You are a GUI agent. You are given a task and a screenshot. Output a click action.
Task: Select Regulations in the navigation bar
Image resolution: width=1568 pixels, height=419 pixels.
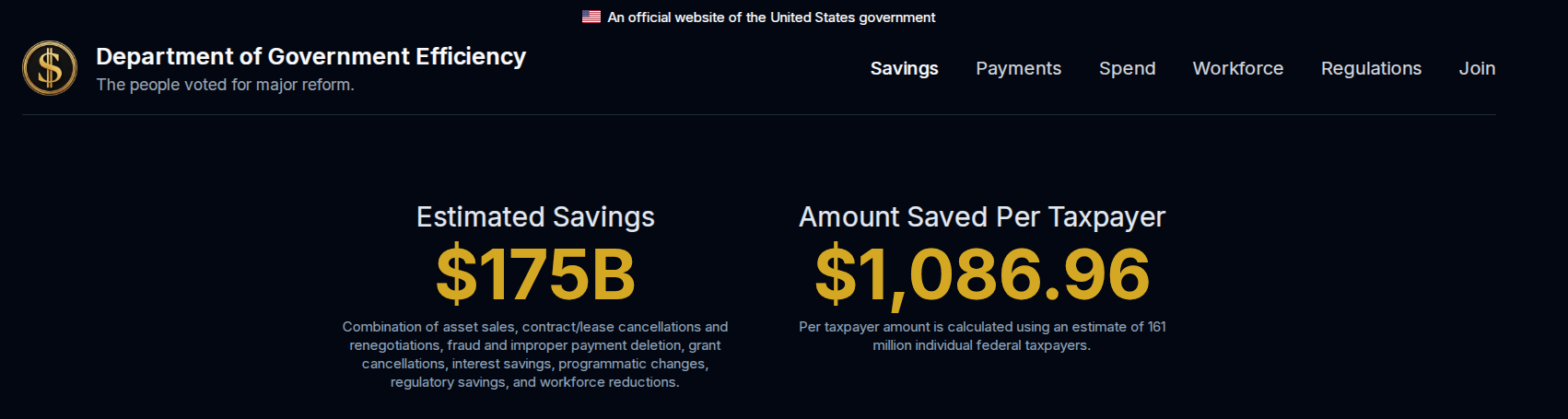1371,68
